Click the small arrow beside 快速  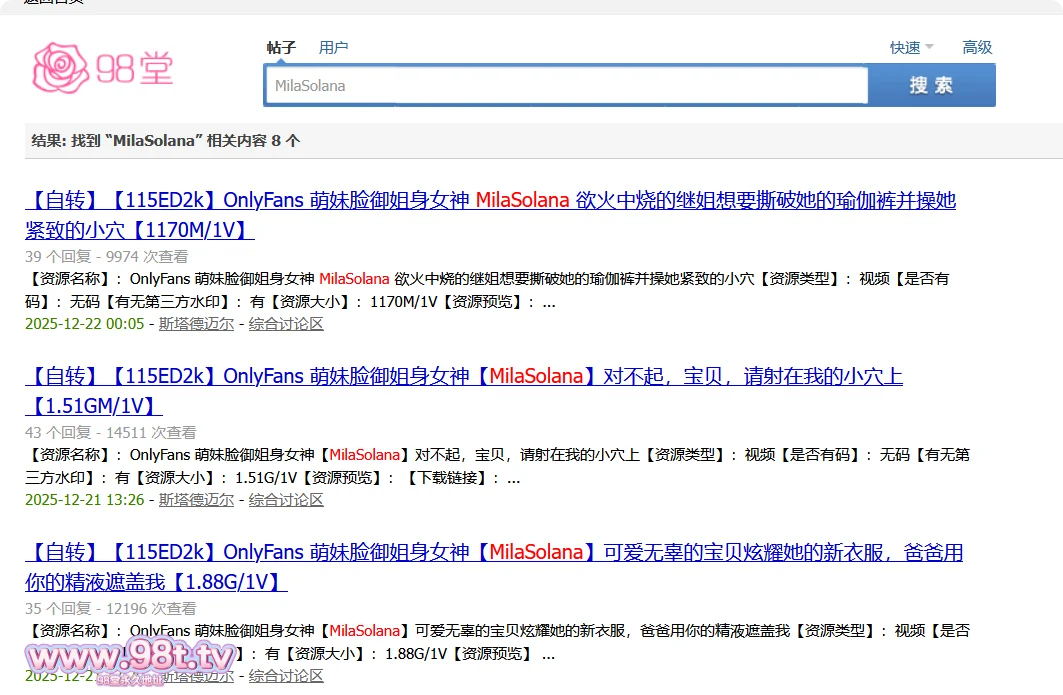[929, 47]
